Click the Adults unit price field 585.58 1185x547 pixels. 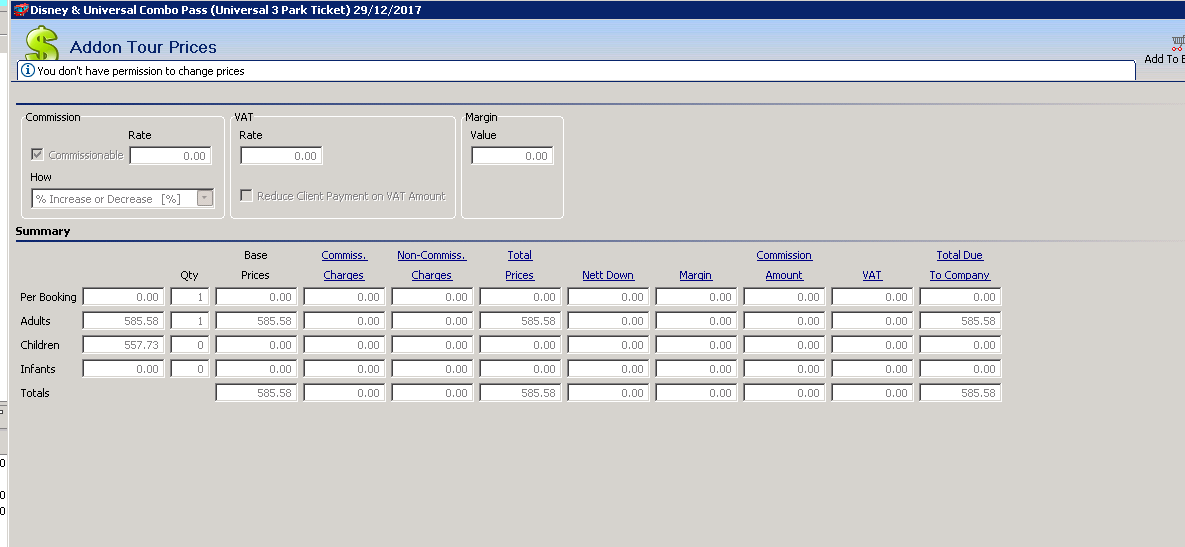pyautogui.click(x=123, y=321)
